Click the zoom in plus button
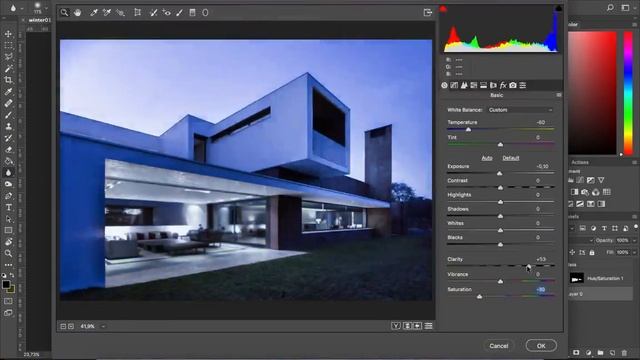The image size is (640, 360). 71,326
